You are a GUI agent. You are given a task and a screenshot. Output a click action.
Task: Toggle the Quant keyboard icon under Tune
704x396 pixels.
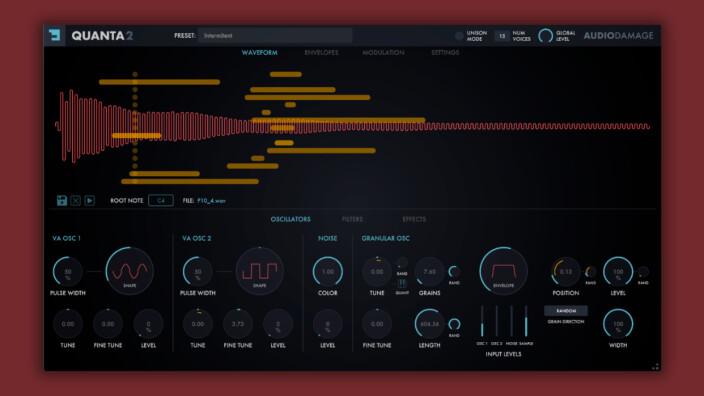[402, 283]
